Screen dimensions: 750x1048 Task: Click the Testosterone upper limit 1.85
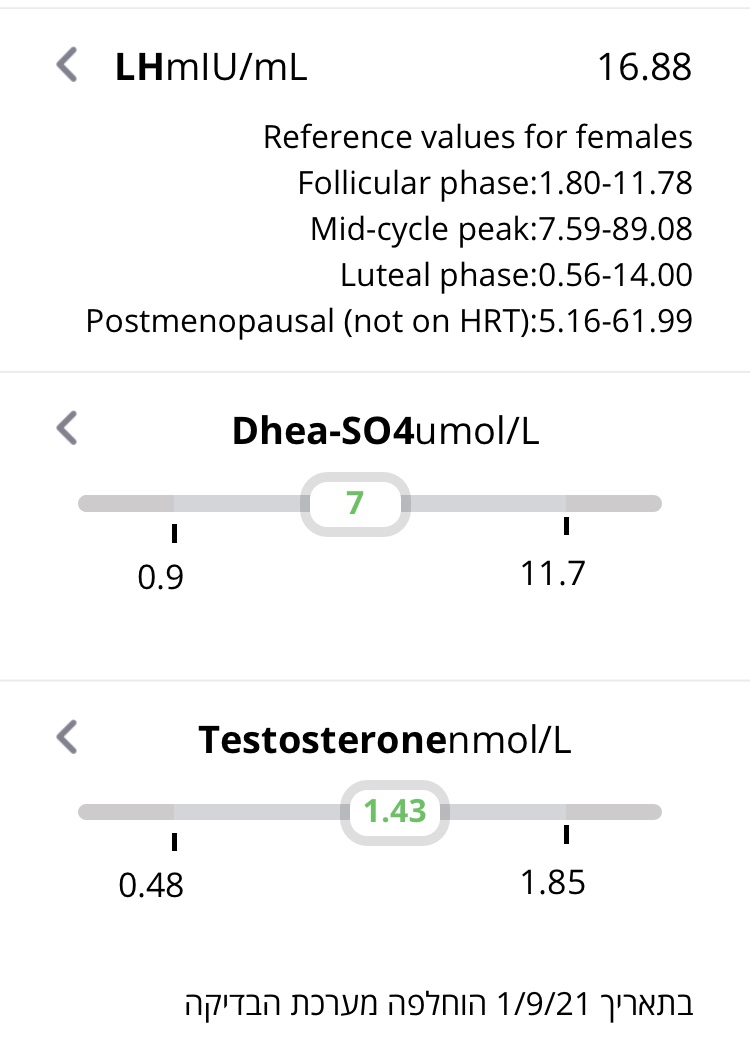click(552, 883)
